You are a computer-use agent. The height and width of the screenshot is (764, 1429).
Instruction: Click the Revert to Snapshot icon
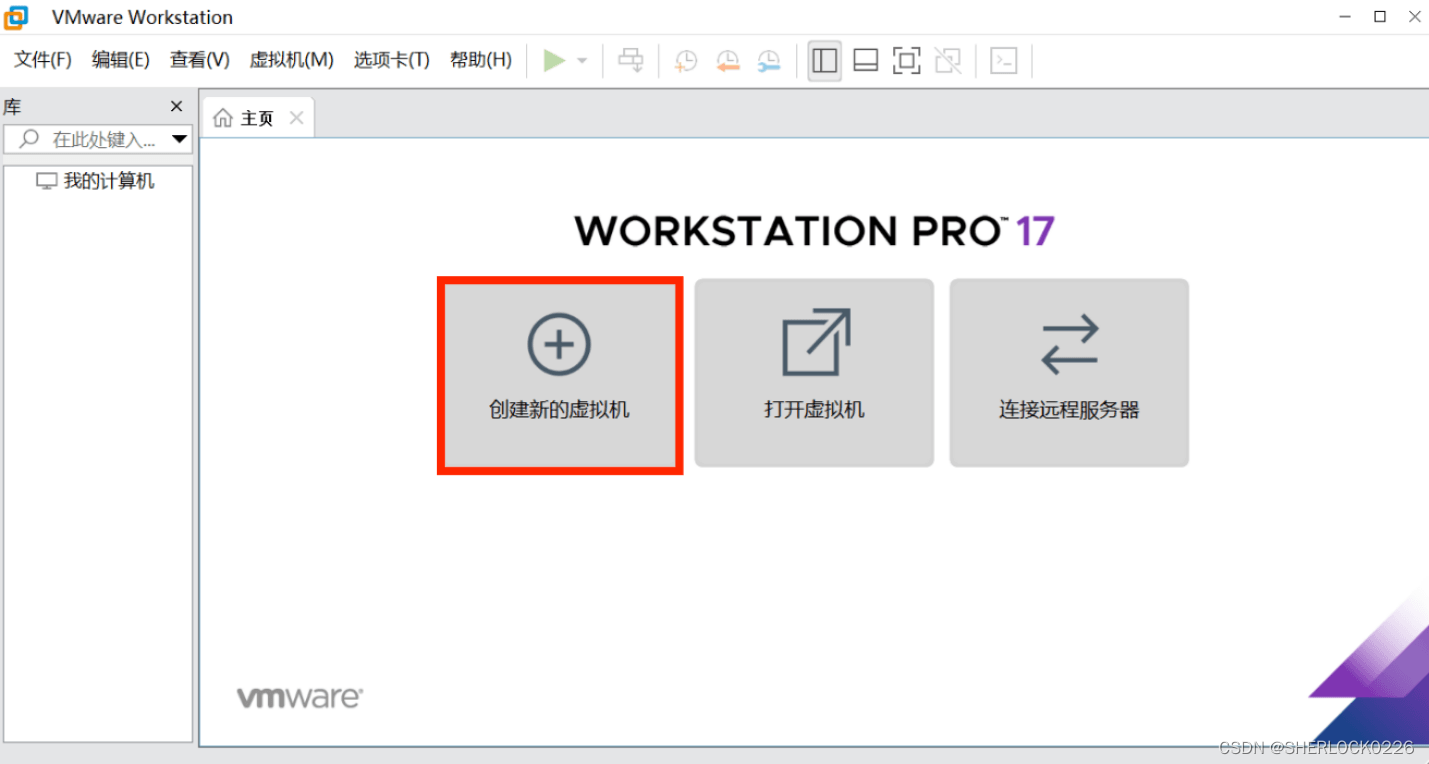pyautogui.click(x=727, y=61)
